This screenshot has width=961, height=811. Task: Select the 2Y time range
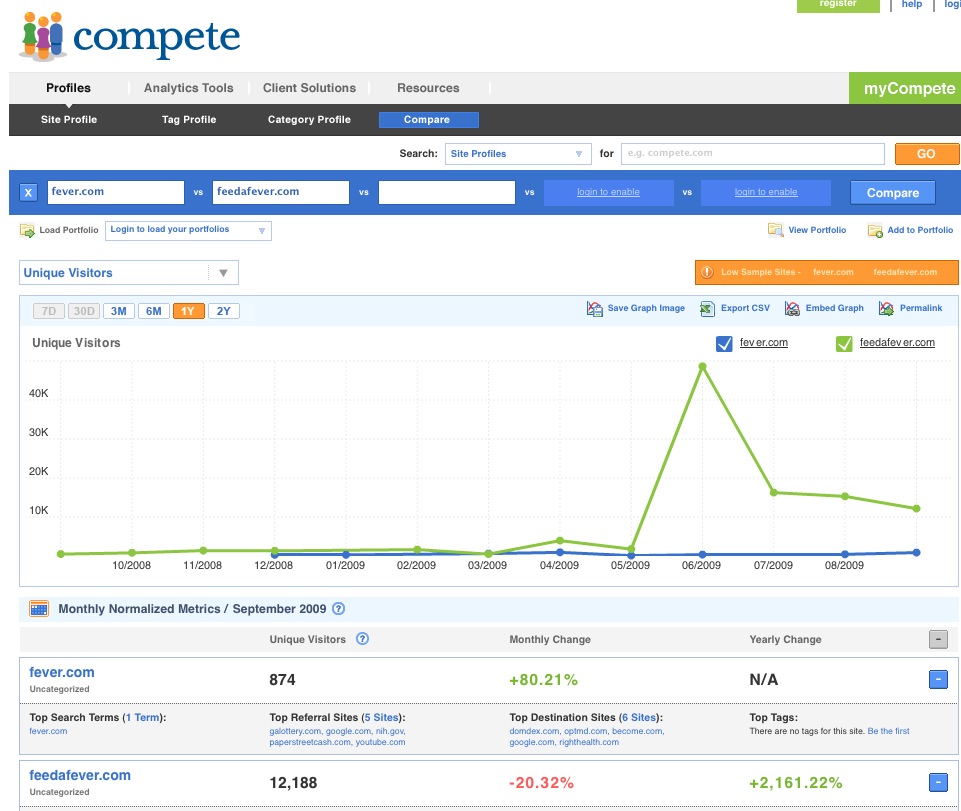pos(224,311)
